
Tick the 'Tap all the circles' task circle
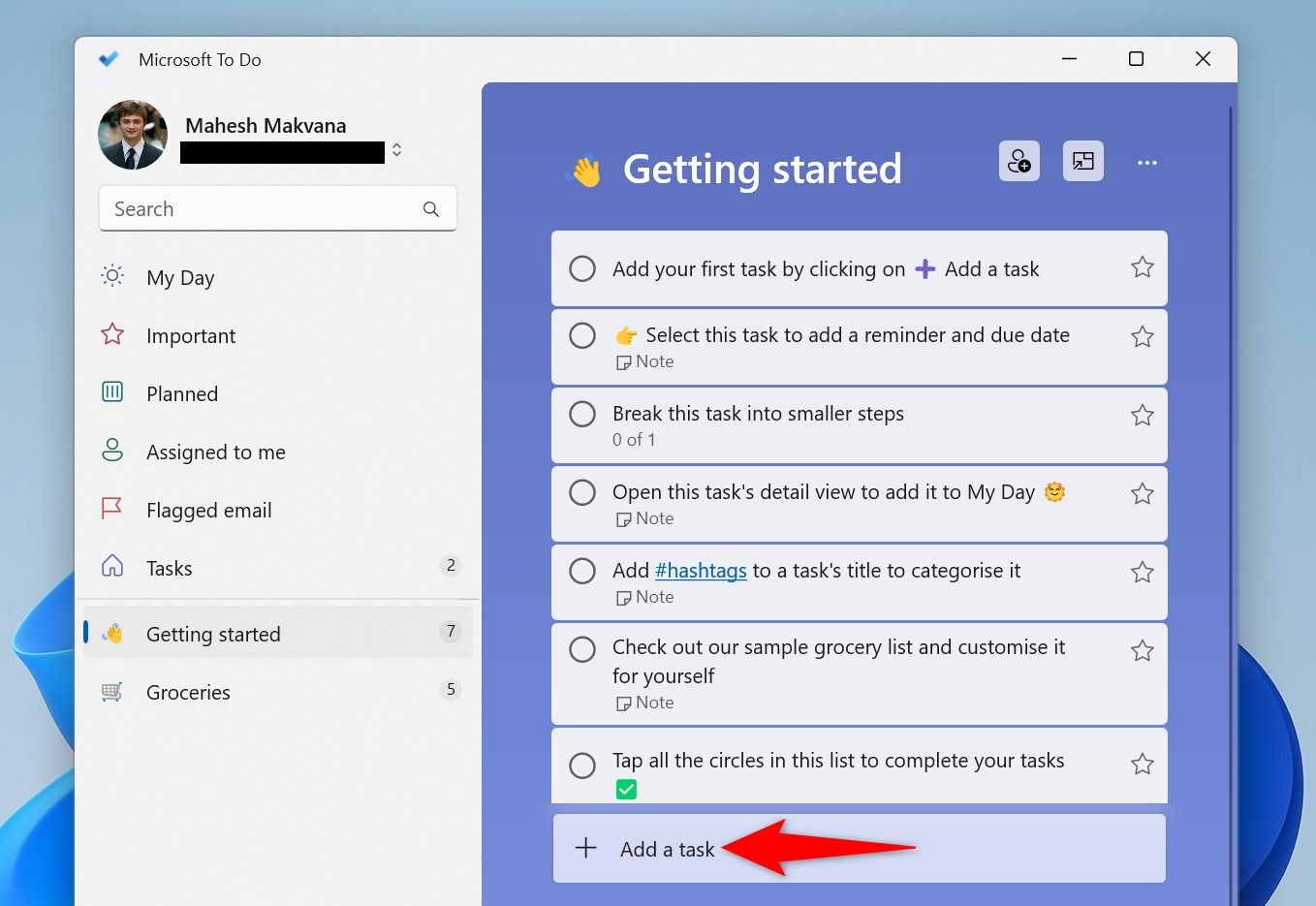(582, 765)
